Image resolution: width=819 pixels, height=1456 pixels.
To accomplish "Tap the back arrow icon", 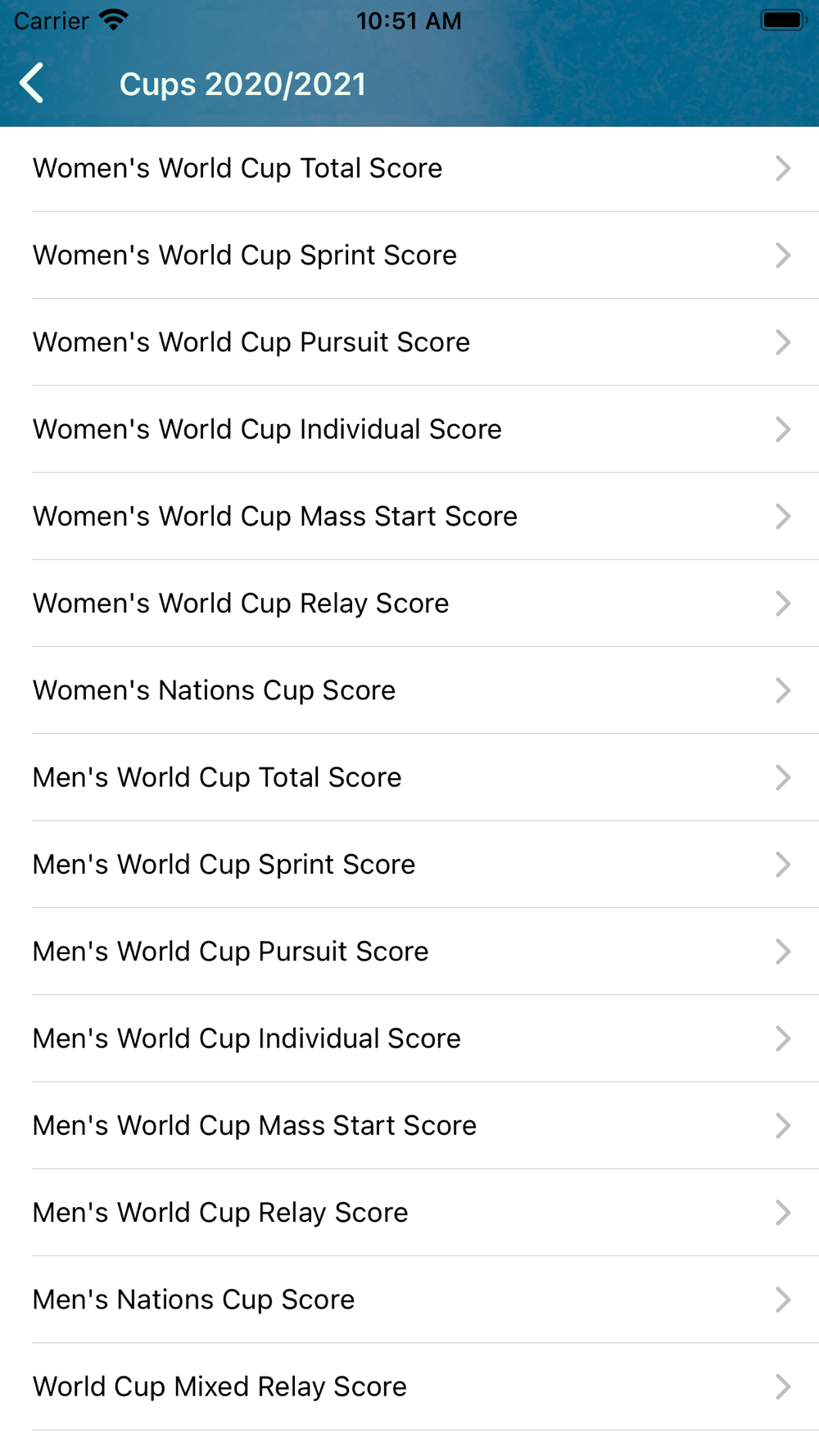I will point(32,84).
